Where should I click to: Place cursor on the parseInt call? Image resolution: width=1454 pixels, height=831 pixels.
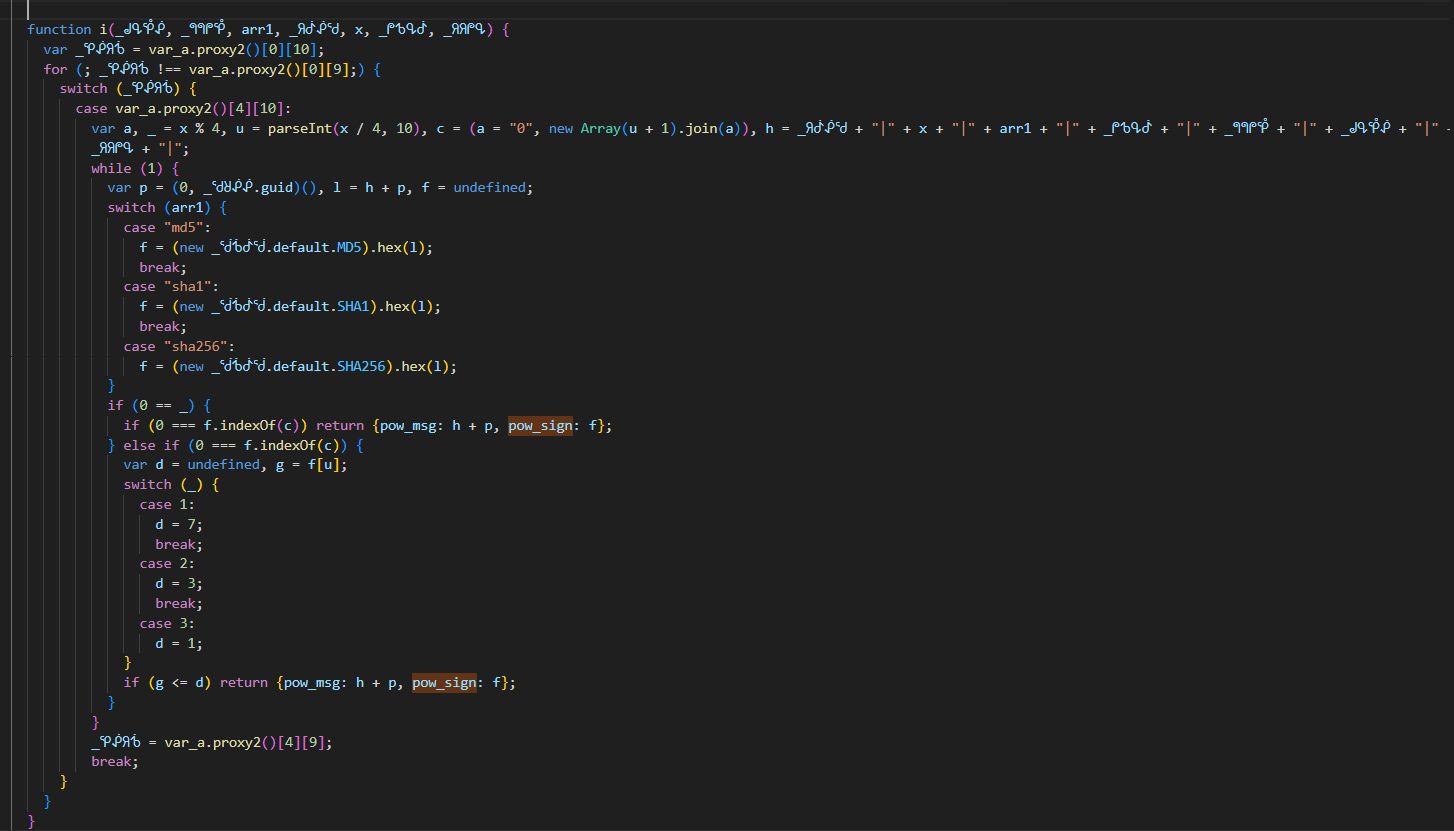297,129
